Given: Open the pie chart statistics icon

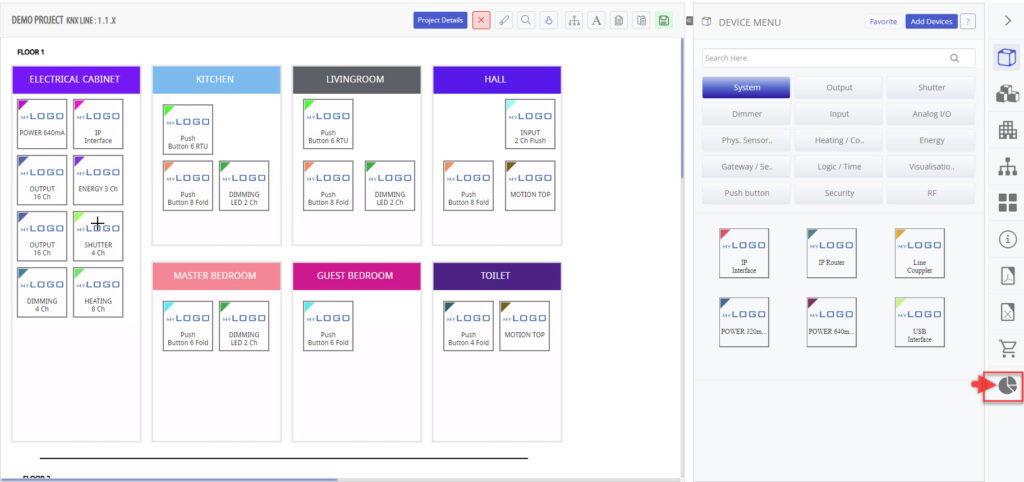Looking at the screenshot, I should pyautogui.click(x=1008, y=386).
